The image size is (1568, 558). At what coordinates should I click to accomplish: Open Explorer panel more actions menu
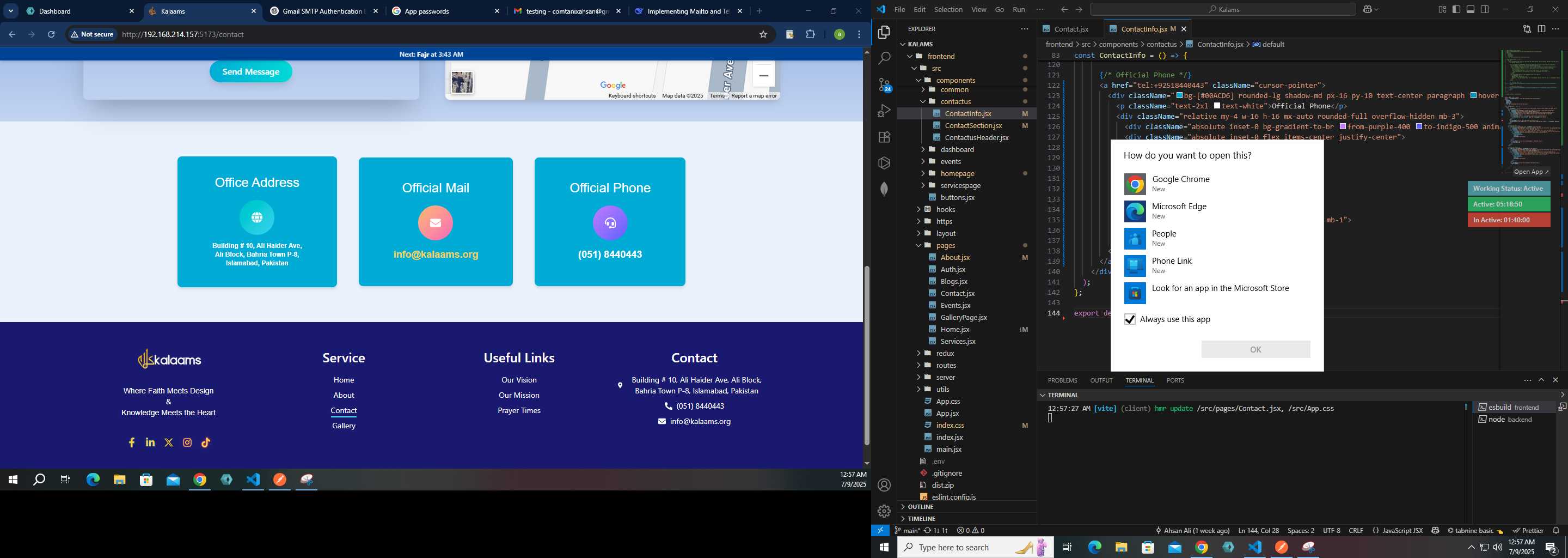tap(1025, 29)
